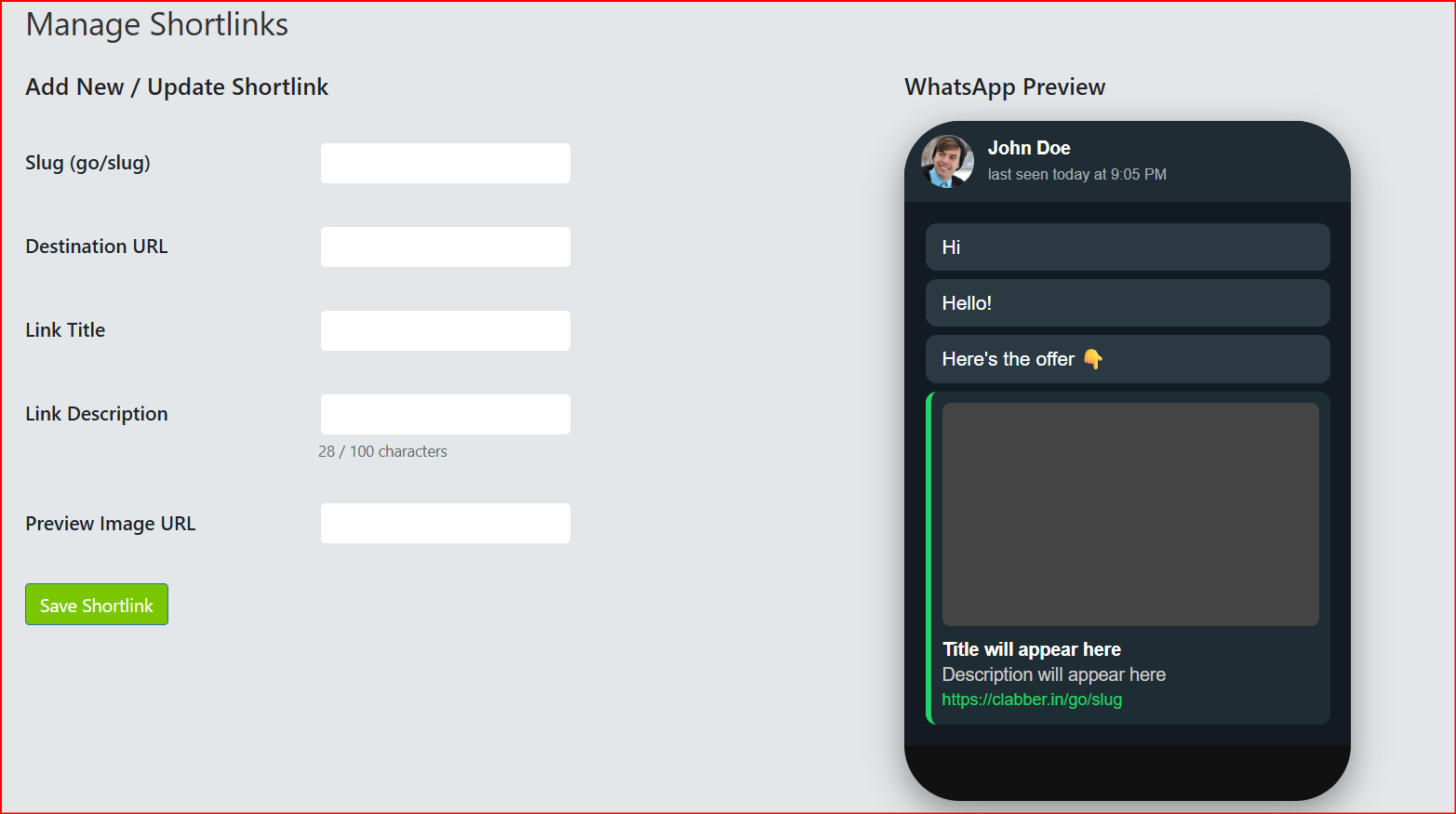Click the John Doe profile avatar

947,161
